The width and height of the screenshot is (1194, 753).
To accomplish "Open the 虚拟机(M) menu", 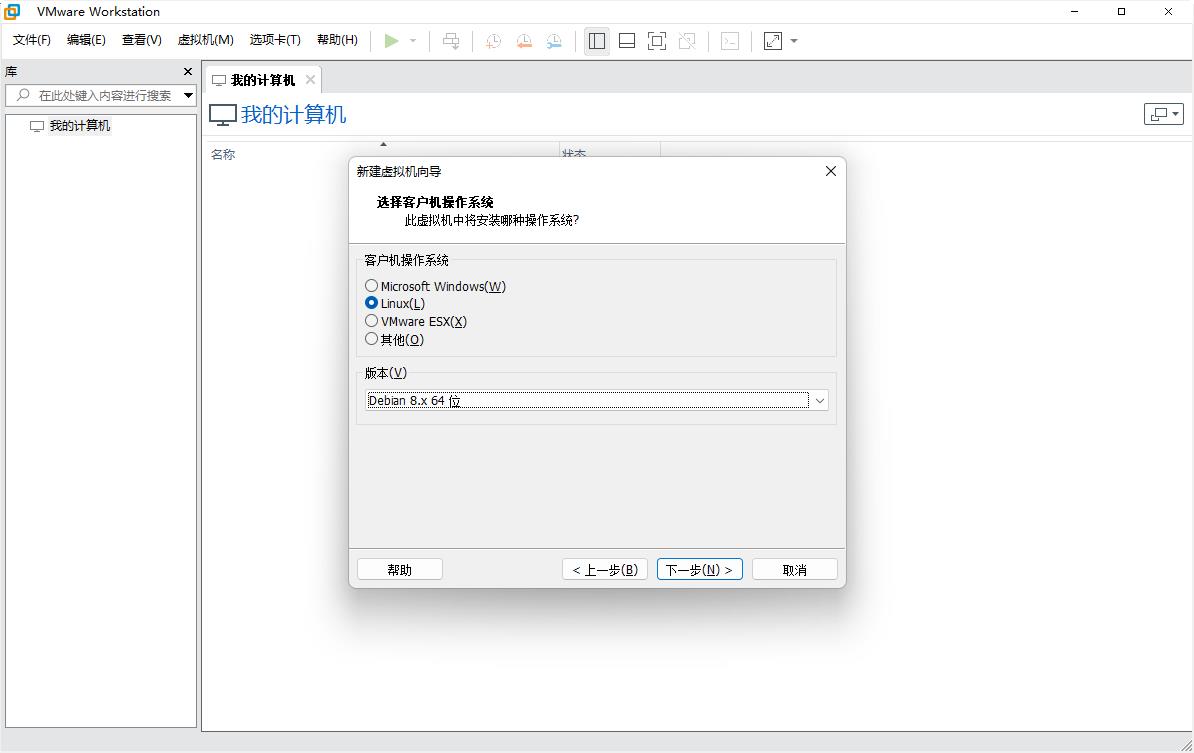I will point(206,40).
